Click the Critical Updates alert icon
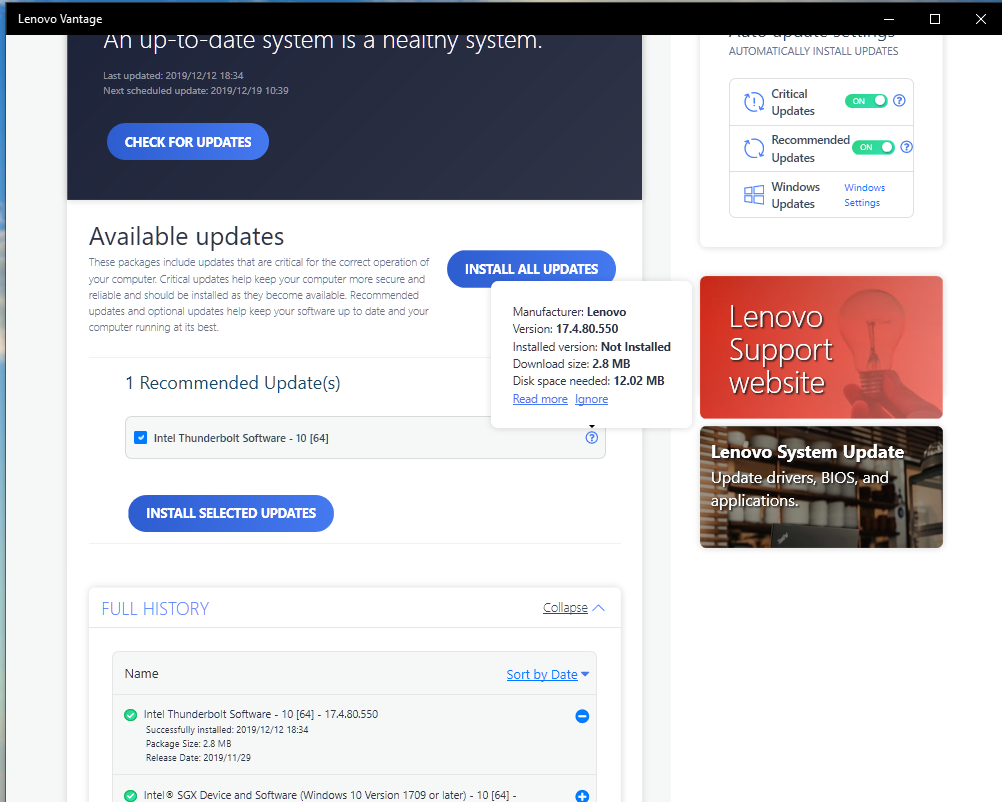Screen dimensions: 1002x802 pos(754,102)
